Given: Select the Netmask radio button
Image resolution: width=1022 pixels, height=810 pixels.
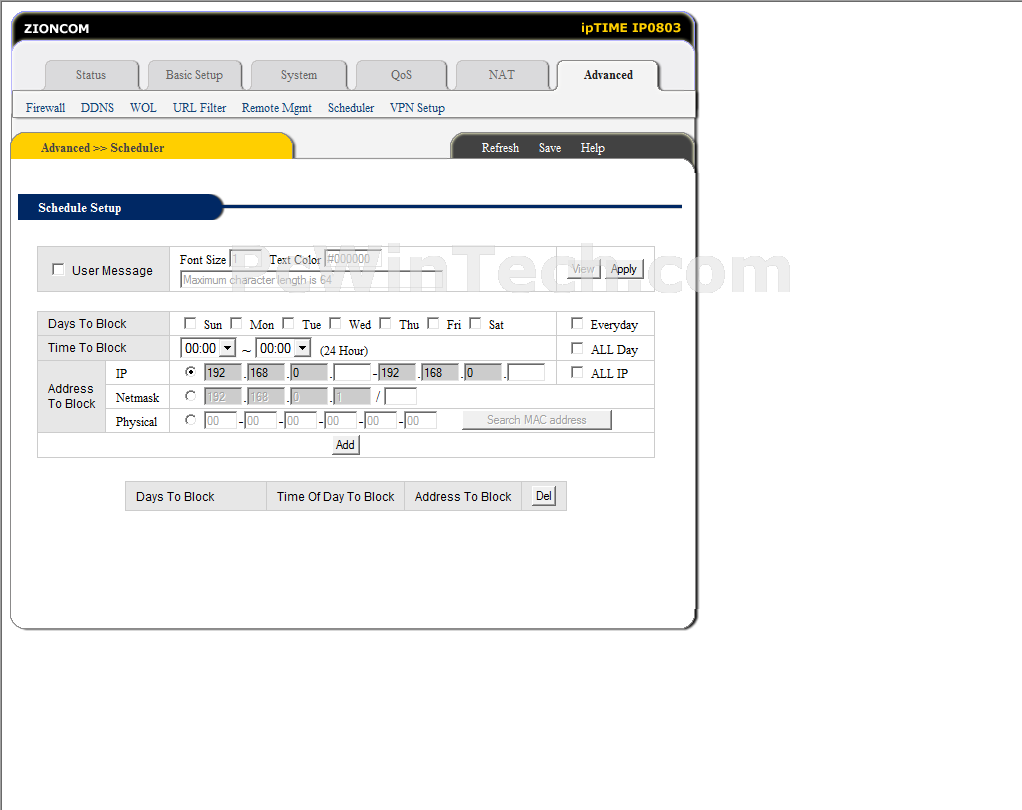Looking at the screenshot, I should click(x=190, y=396).
